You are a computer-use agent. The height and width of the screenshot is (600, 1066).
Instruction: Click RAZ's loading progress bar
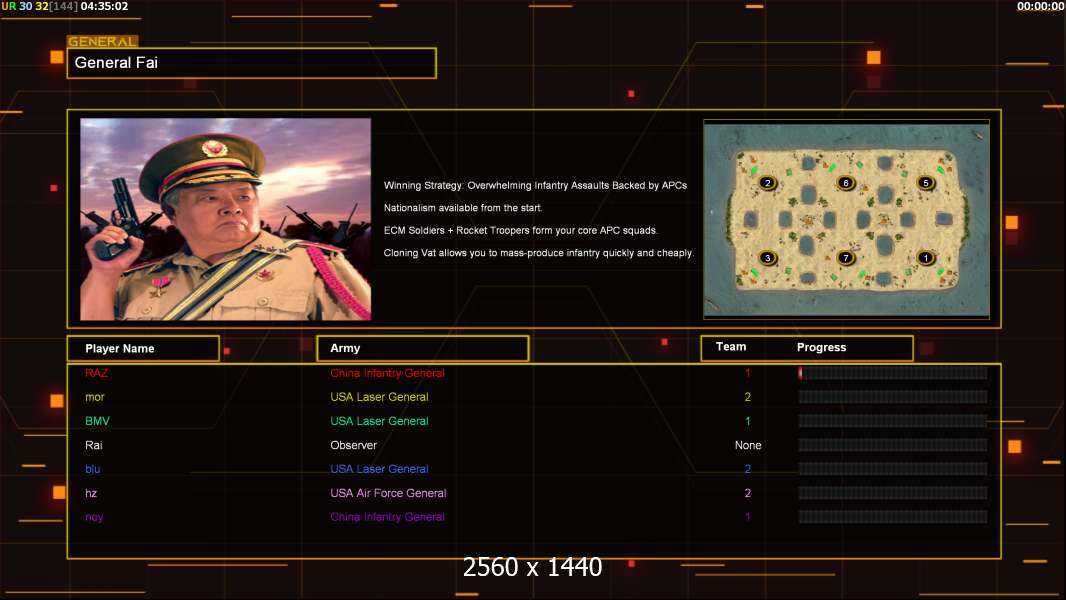tap(892, 373)
